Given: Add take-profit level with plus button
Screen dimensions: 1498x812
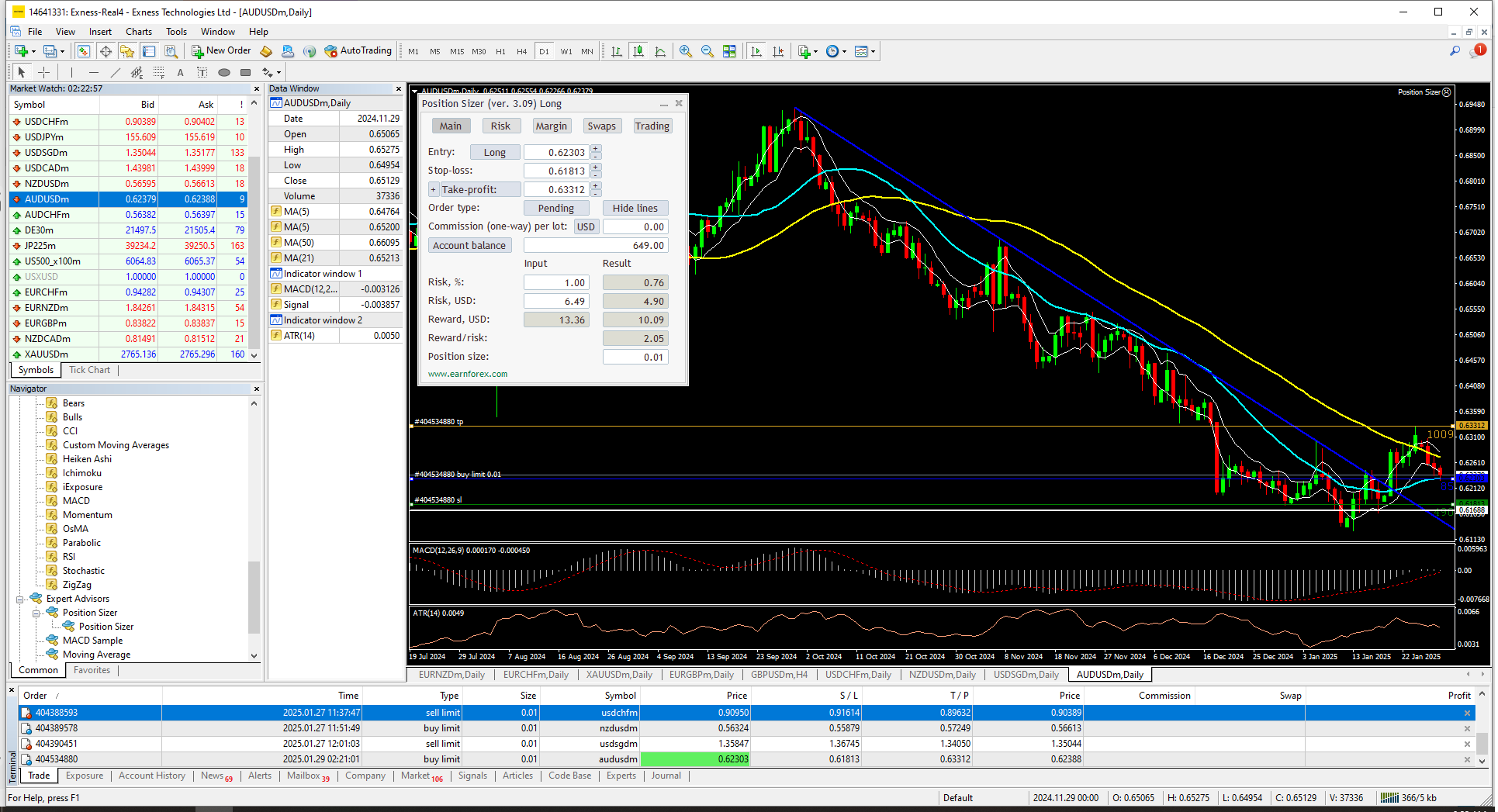Looking at the screenshot, I should (434, 189).
